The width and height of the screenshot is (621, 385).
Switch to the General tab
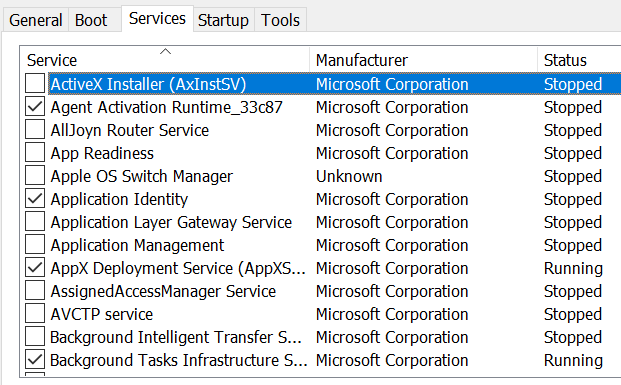36,20
